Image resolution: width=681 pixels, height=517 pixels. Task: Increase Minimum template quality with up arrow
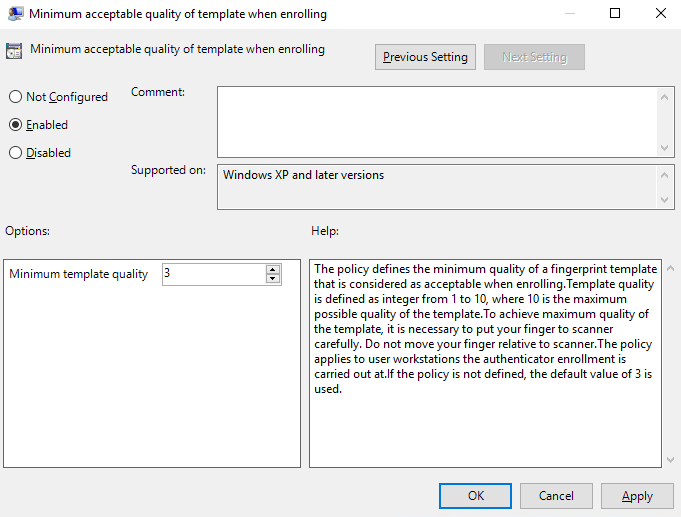pos(273,269)
